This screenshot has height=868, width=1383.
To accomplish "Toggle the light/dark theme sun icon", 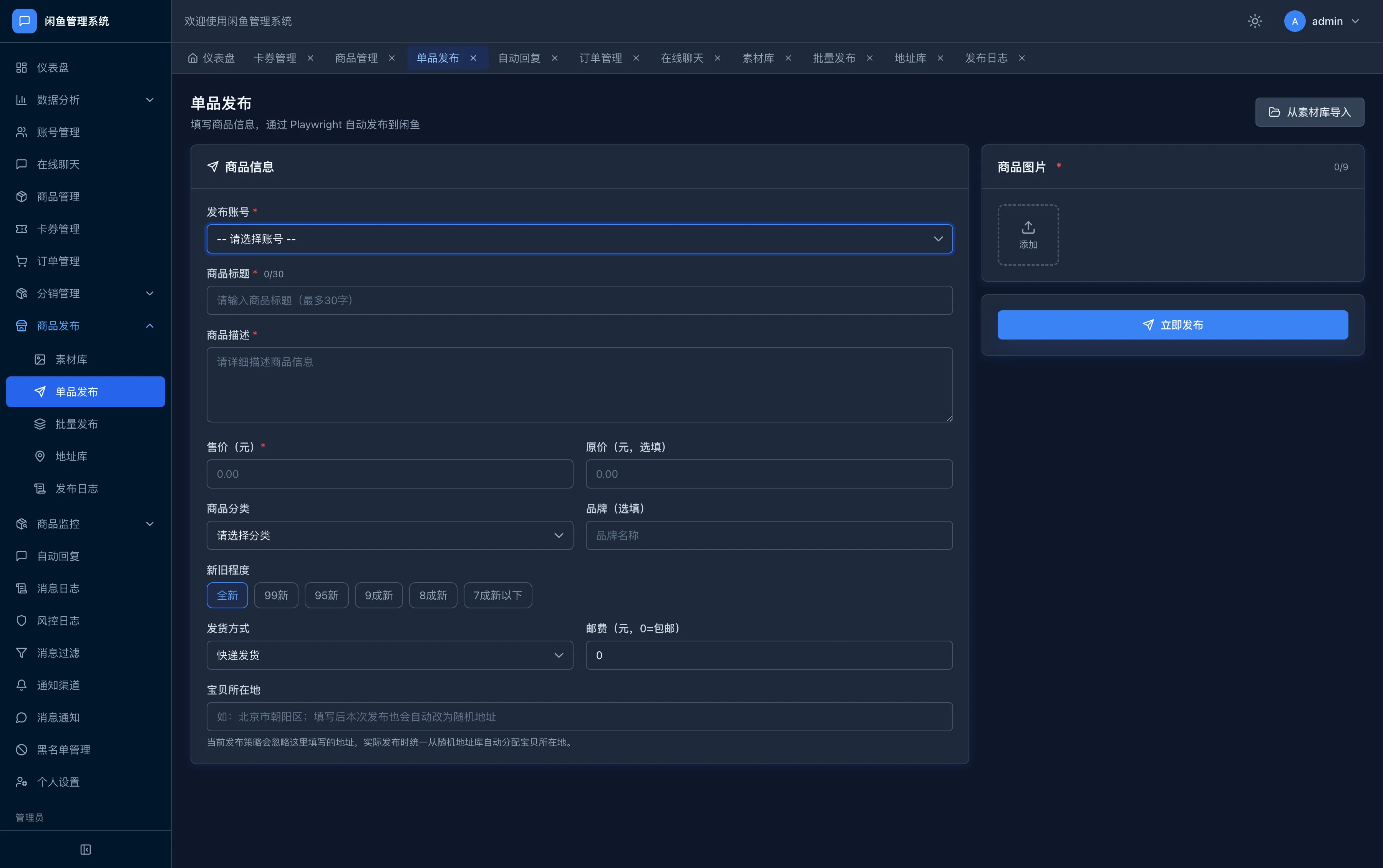I will 1254,21.
